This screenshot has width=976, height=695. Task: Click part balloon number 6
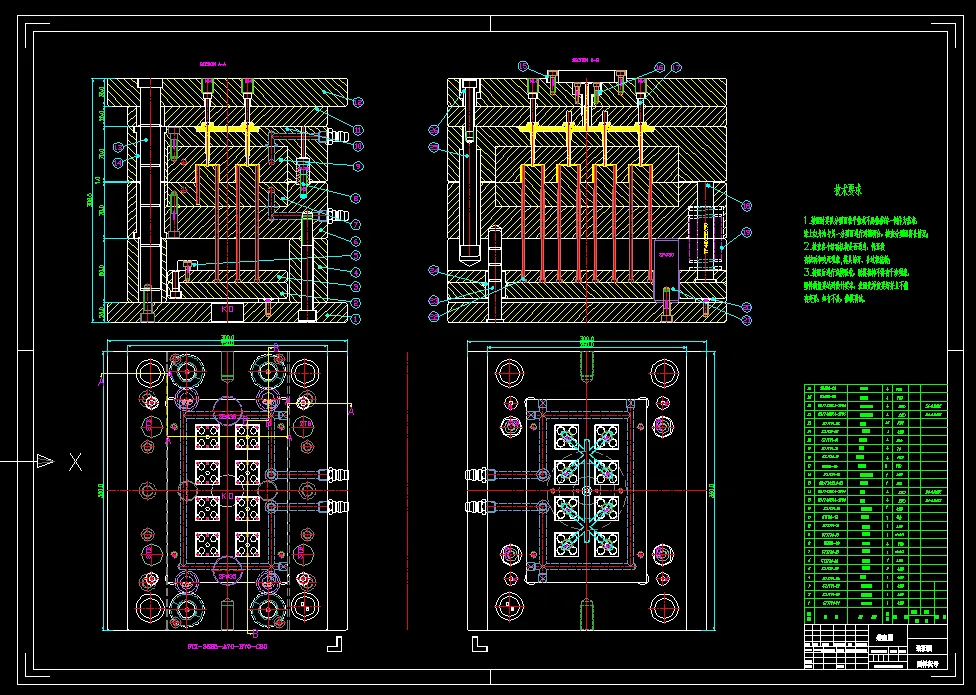[355, 241]
